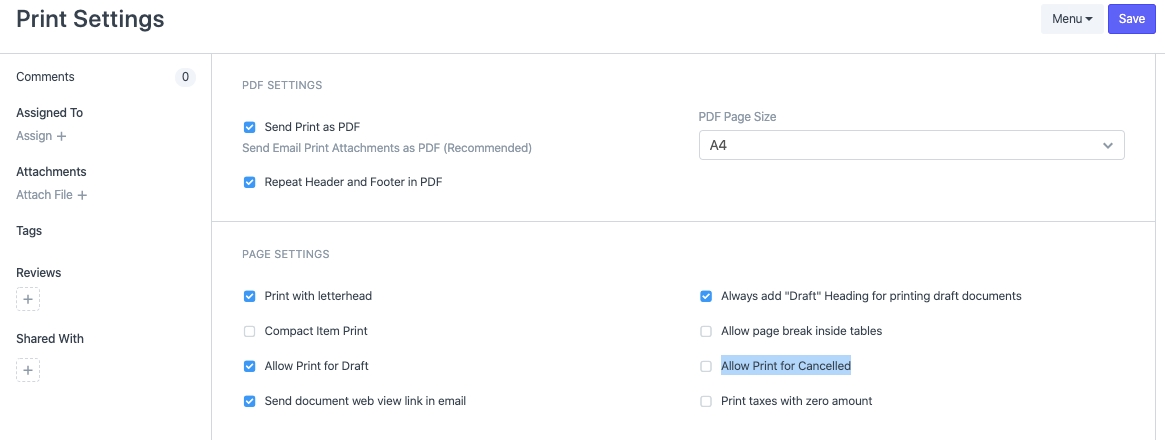Click the plus box under Shared With
Viewport: 1165px width, 440px height.
tap(28, 370)
